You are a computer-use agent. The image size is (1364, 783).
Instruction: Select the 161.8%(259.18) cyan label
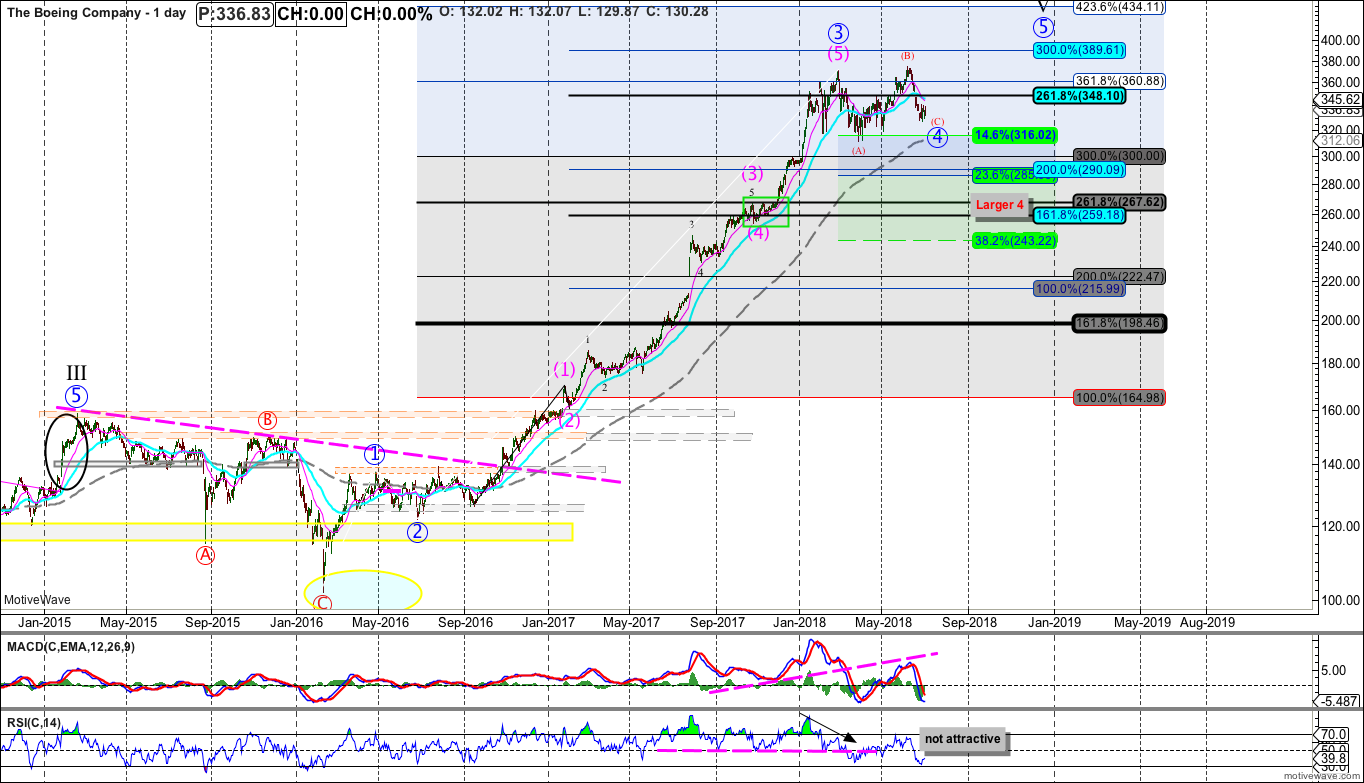point(1079,215)
